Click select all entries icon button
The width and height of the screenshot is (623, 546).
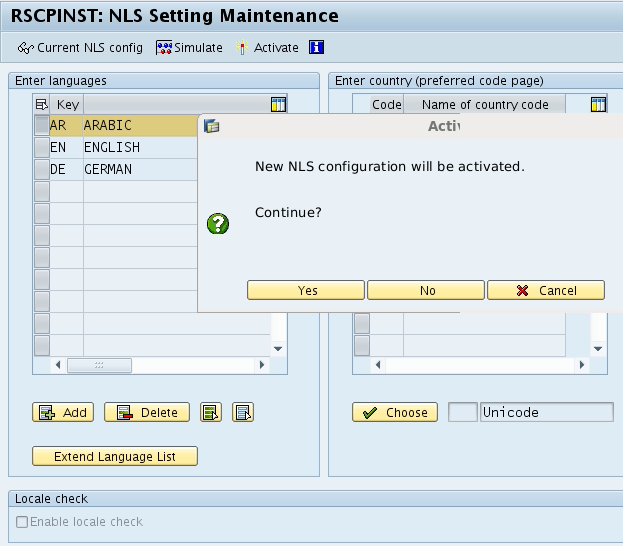[211, 412]
